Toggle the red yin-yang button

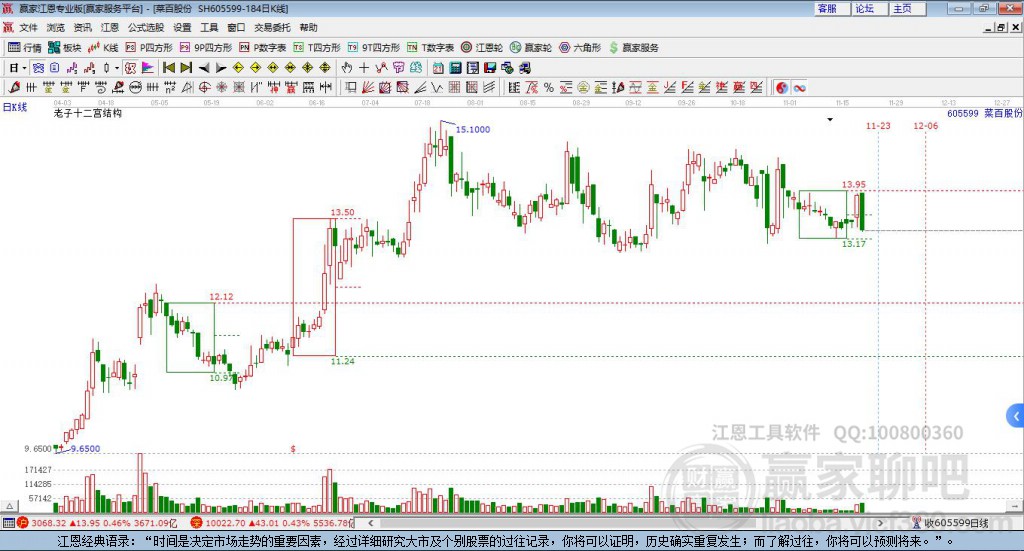(x=782, y=87)
